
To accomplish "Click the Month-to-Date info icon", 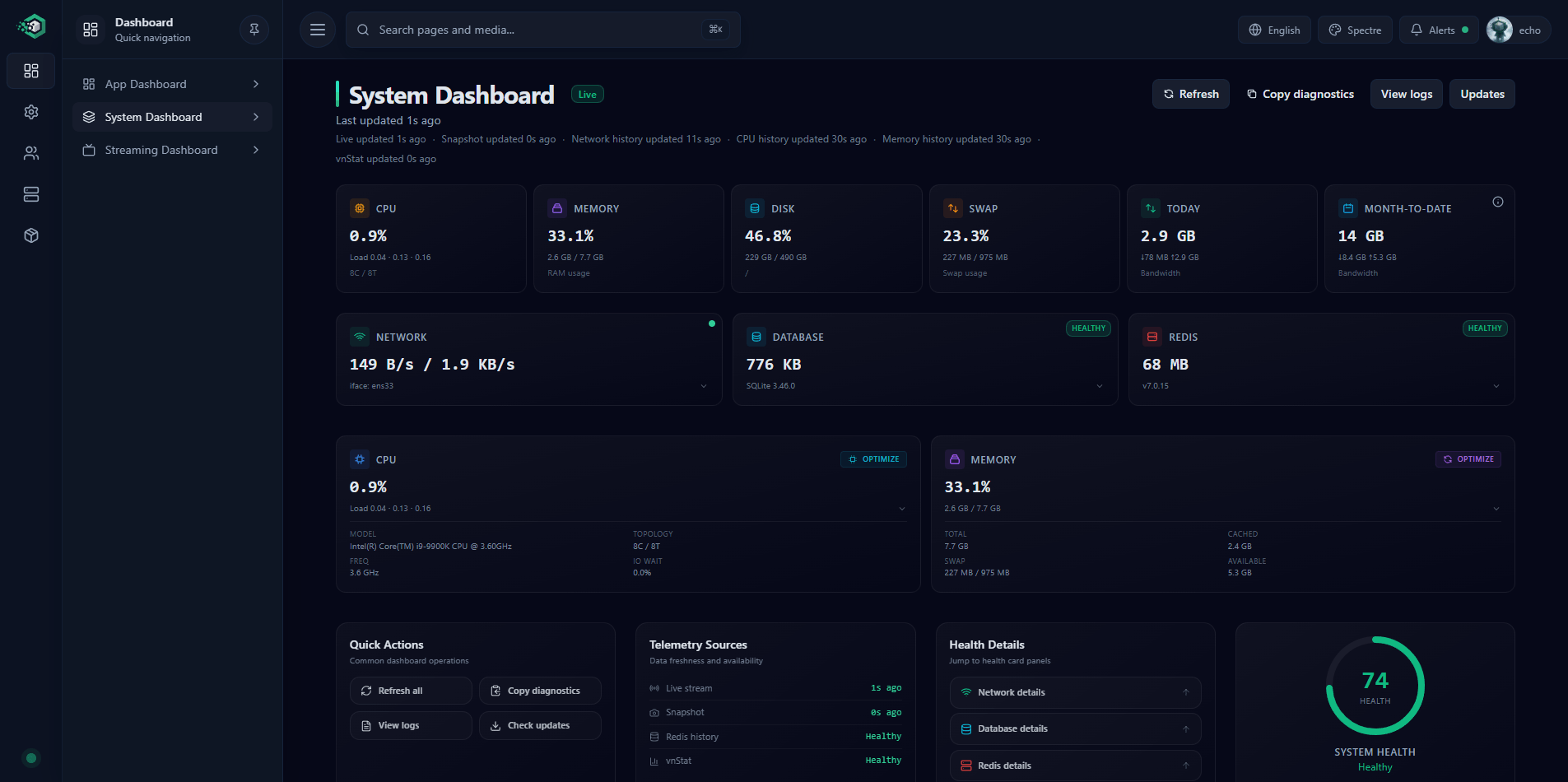I will (1498, 202).
